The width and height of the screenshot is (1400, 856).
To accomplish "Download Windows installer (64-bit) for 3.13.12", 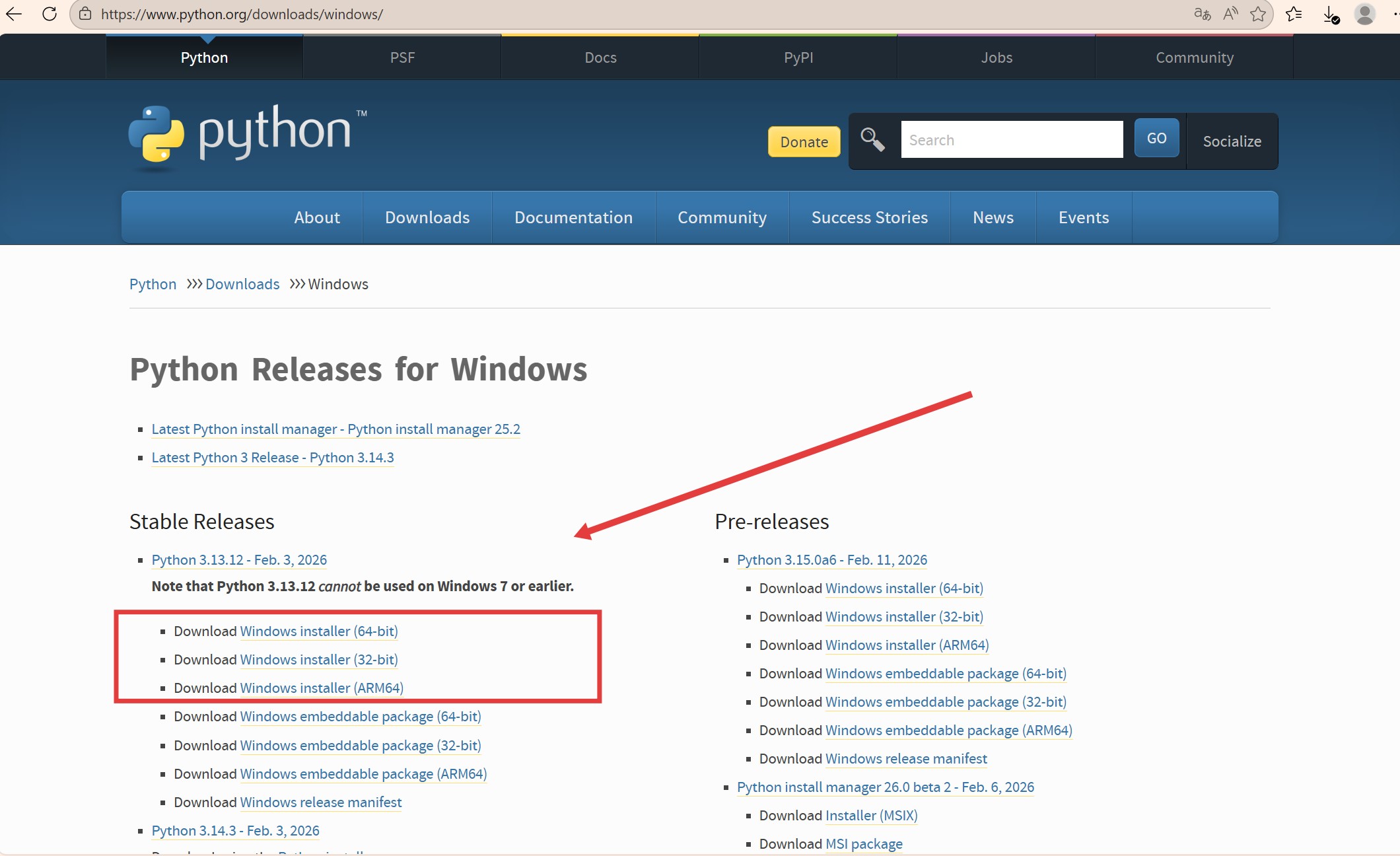I will (x=319, y=631).
